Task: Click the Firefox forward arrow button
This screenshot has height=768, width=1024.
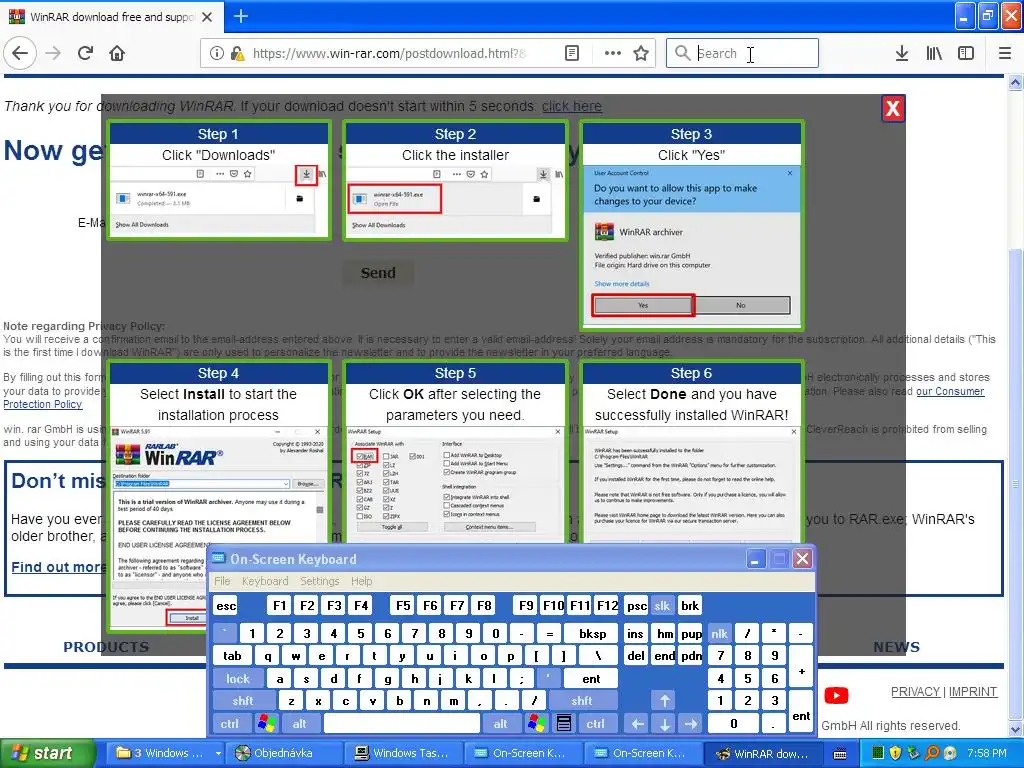Action: (x=53, y=53)
